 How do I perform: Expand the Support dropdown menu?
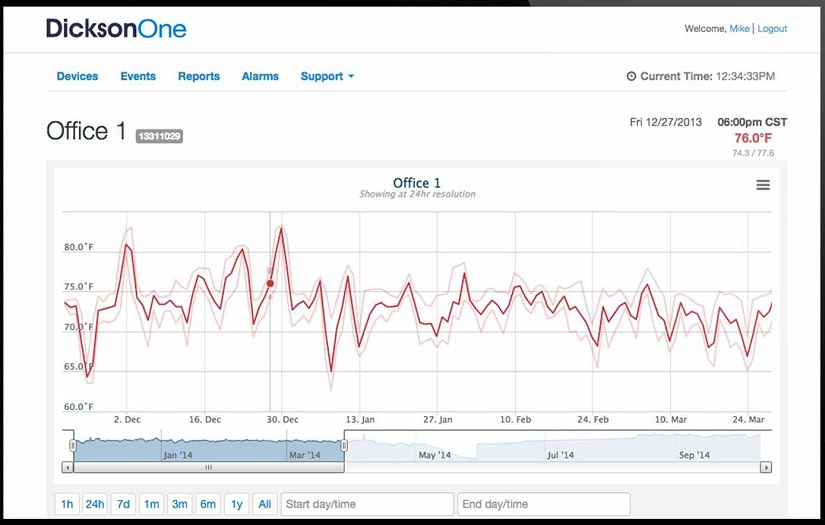pos(327,76)
